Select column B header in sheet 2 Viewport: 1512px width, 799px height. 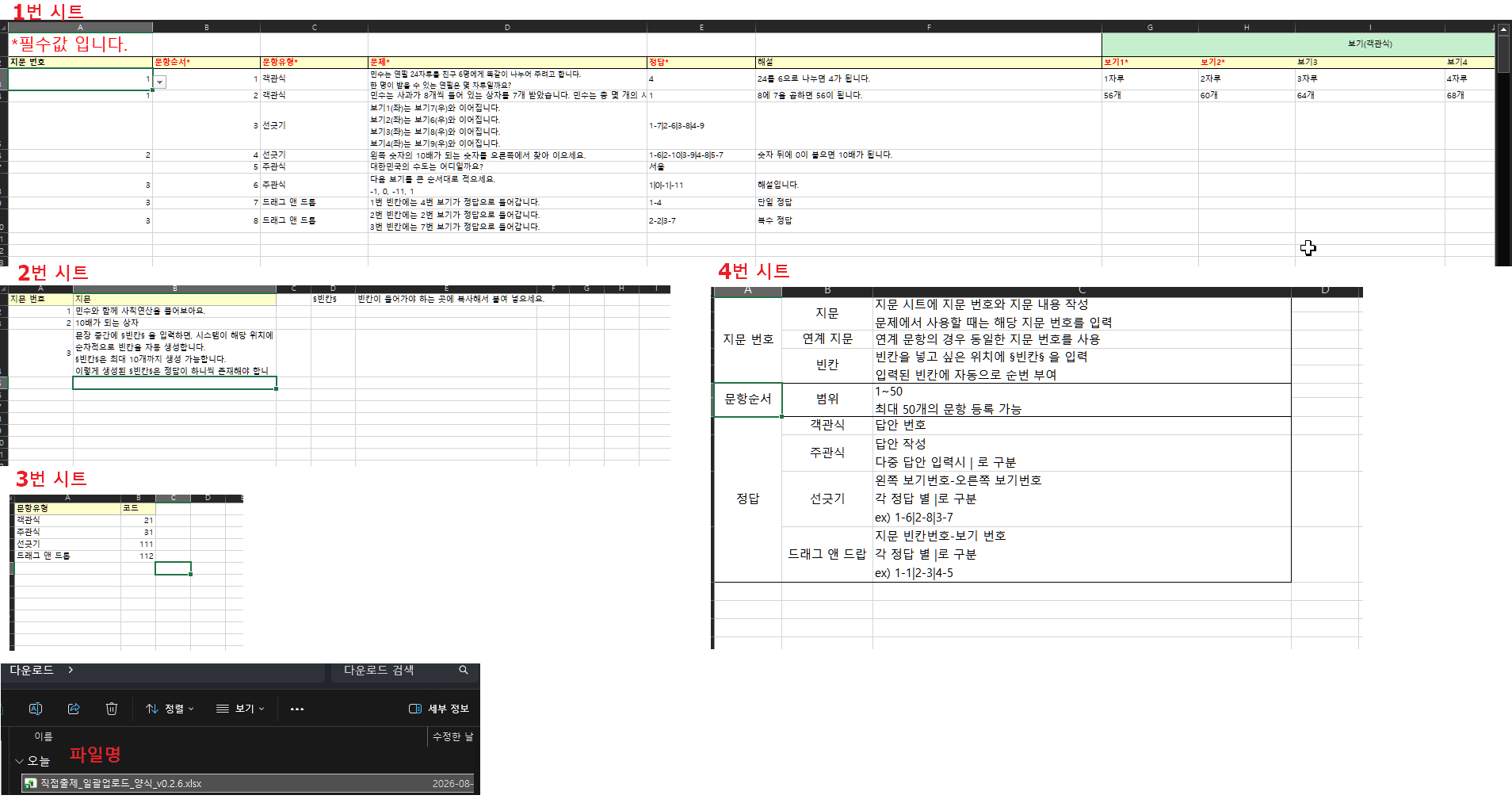[x=174, y=289]
